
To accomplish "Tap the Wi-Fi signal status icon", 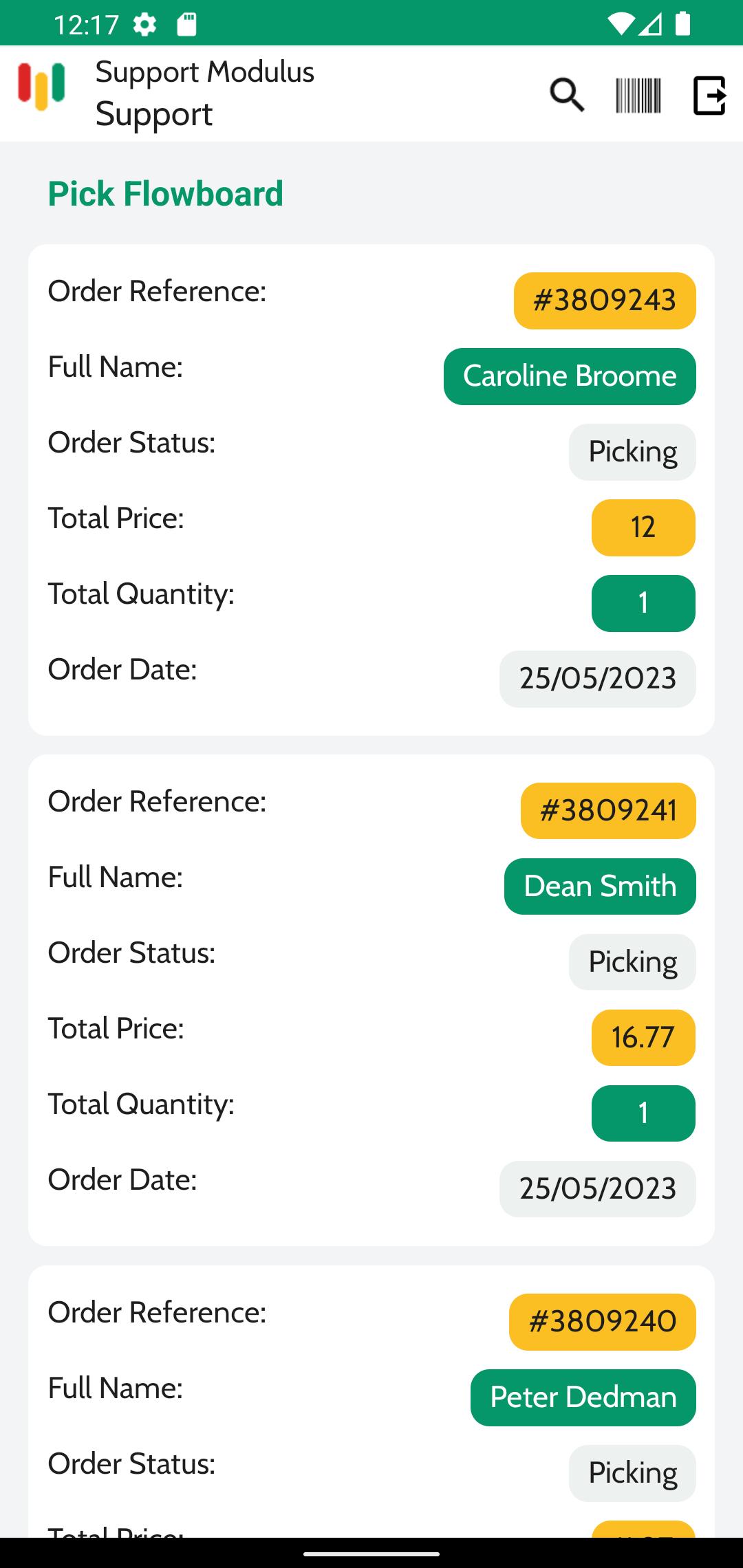I will pyautogui.click(x=620, y=24).
